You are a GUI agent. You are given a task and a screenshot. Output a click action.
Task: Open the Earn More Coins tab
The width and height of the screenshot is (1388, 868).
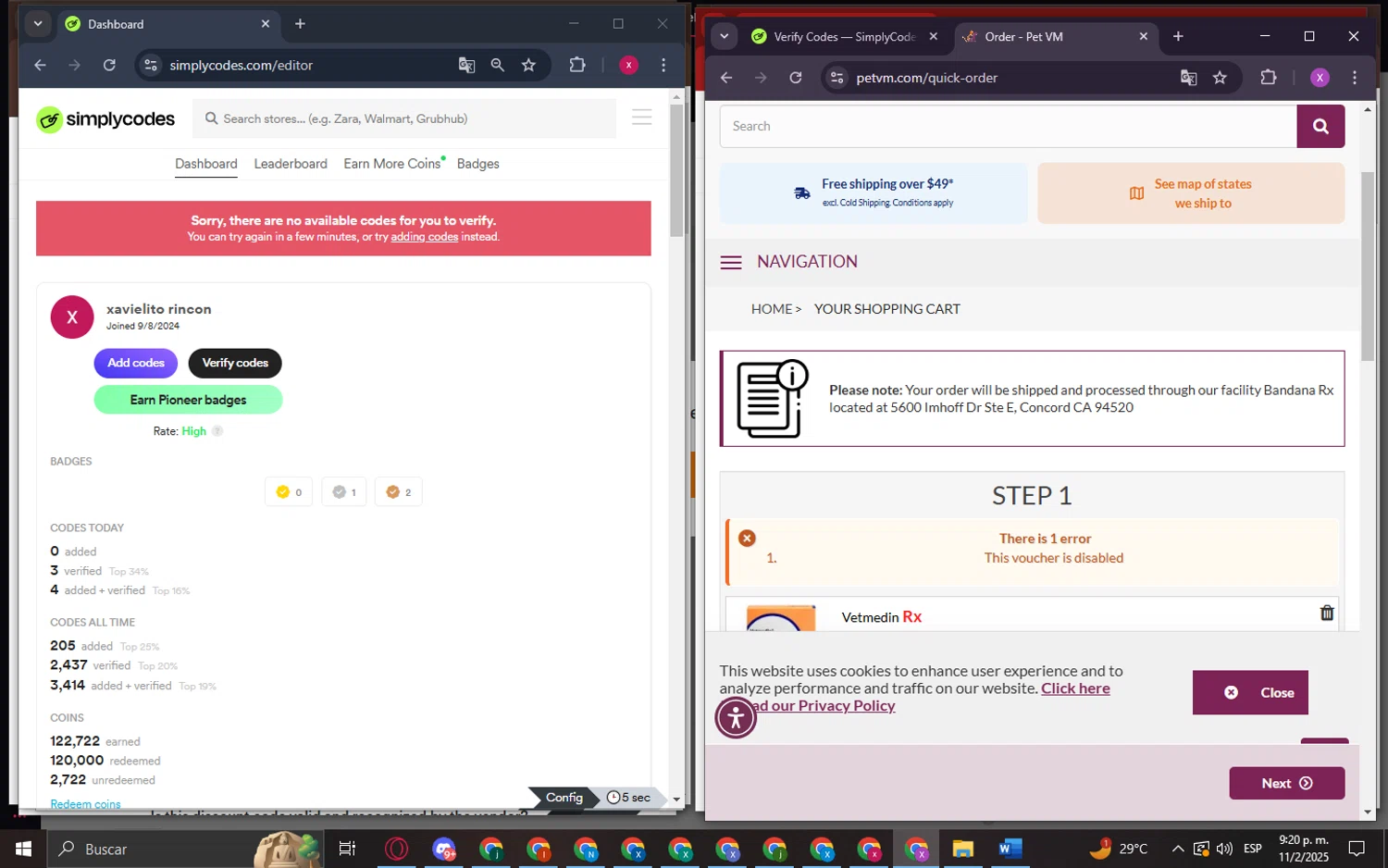[392, 164]
